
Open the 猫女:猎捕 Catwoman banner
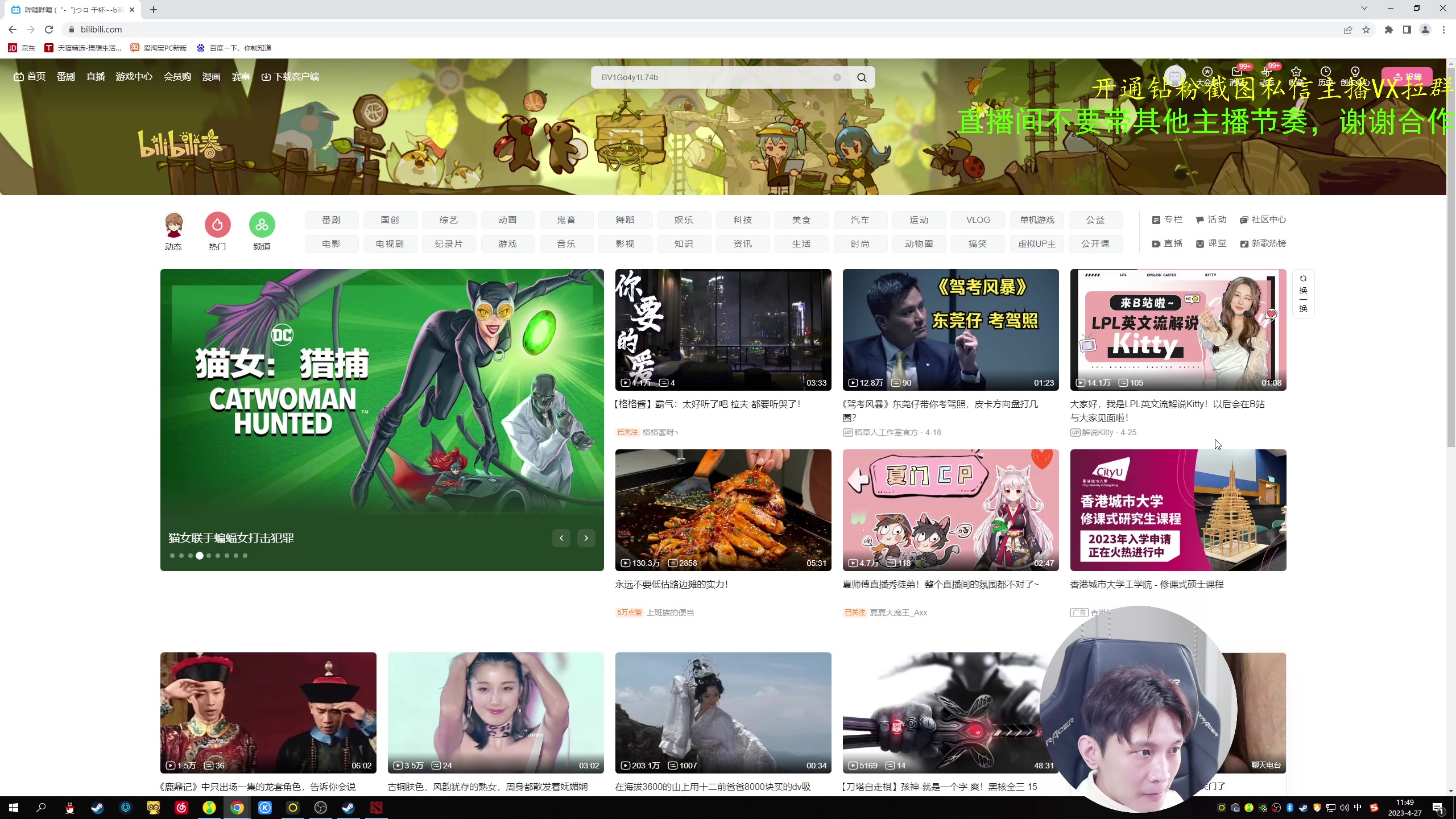(x=382, y=420)
